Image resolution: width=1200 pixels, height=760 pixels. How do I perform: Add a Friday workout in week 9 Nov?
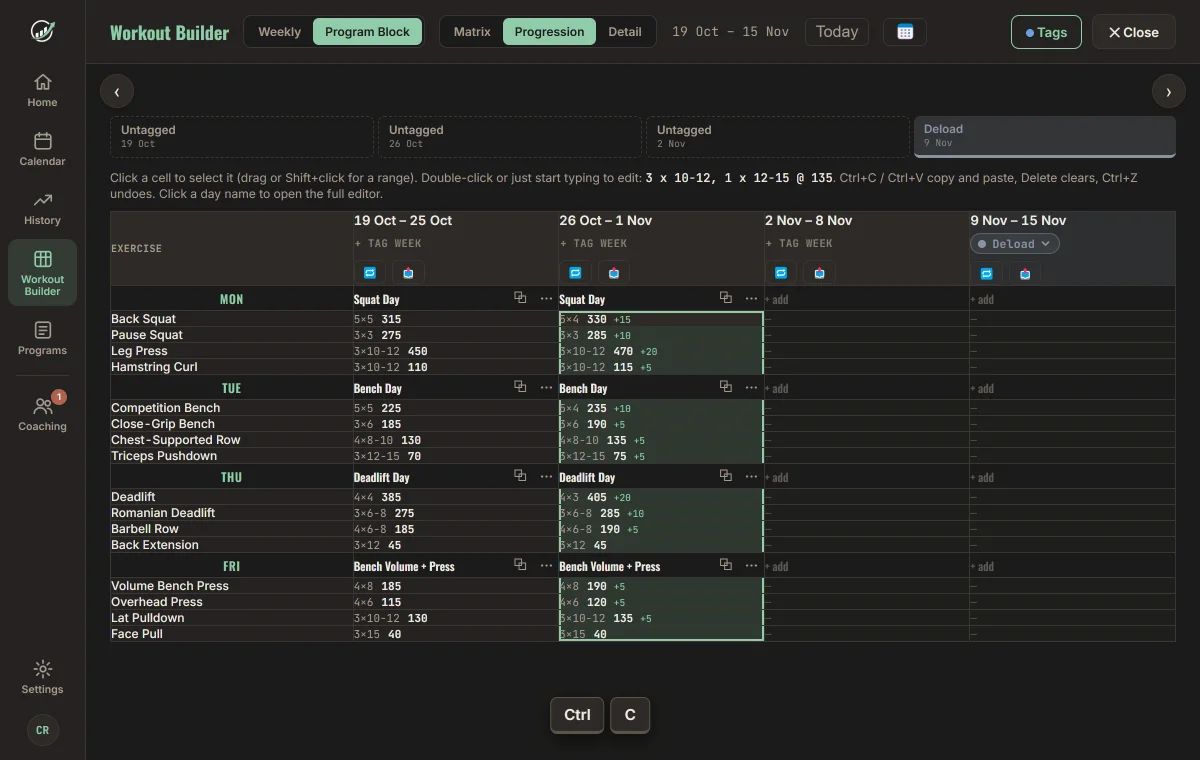982,567
